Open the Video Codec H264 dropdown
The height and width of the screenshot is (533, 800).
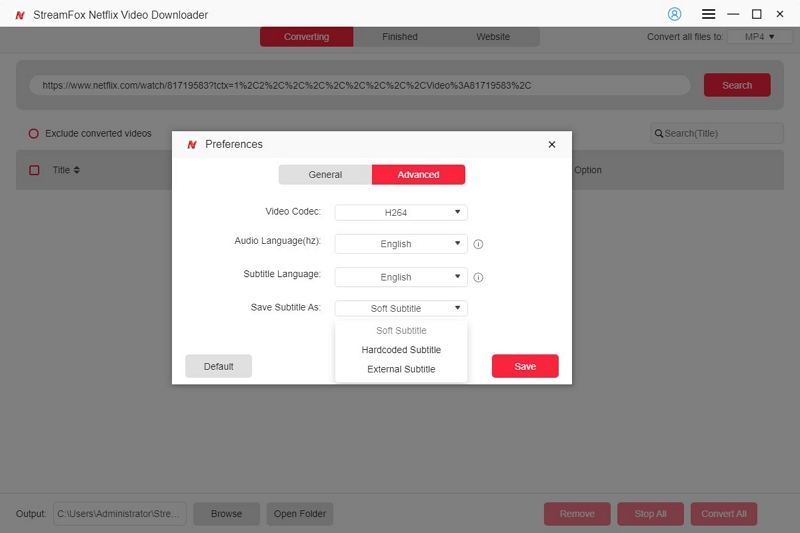click(x=401, y=212)
